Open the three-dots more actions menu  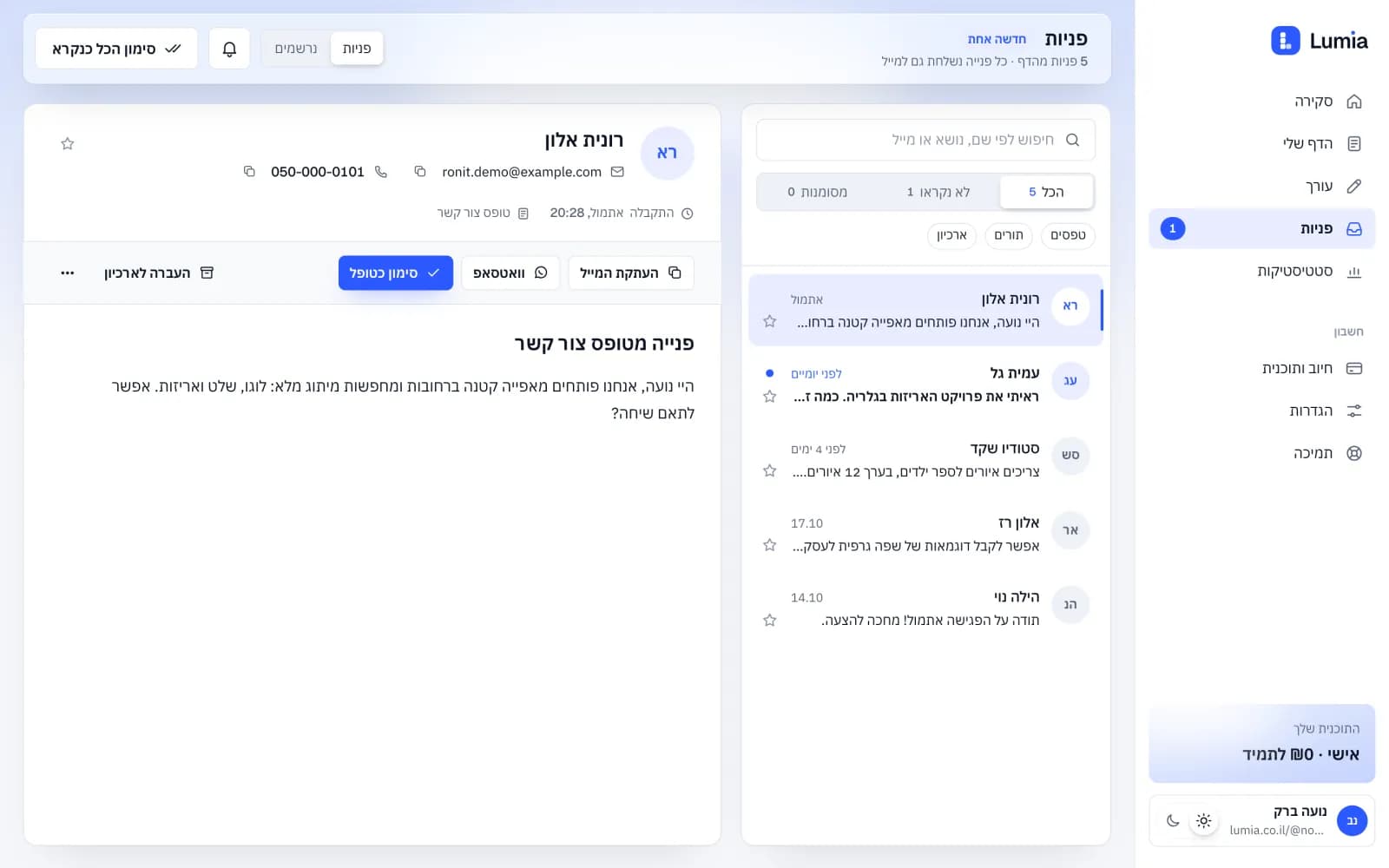(x=68, y=273)
